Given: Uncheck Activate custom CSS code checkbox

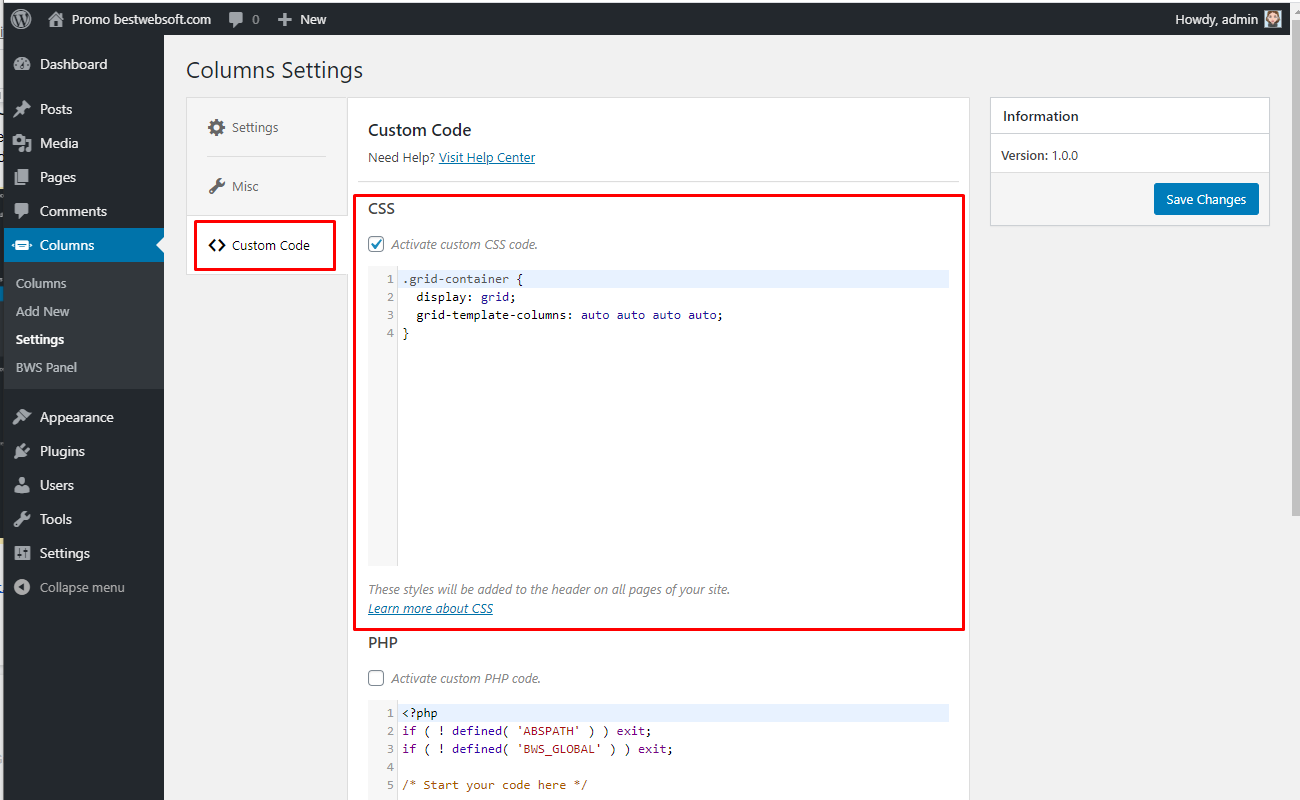Looking at the screenshot, I should click(376, 244).
